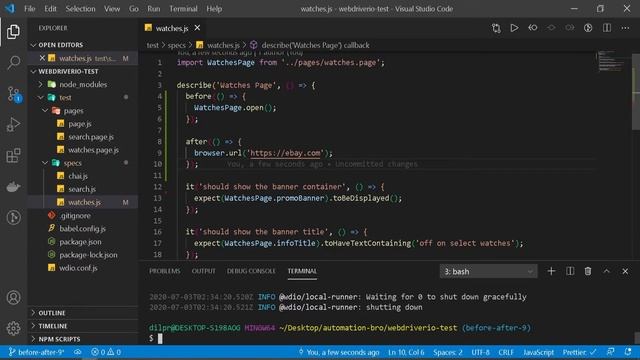Maximize the terminal panel size
640x360 pixels.
click(x=607, y=271)
